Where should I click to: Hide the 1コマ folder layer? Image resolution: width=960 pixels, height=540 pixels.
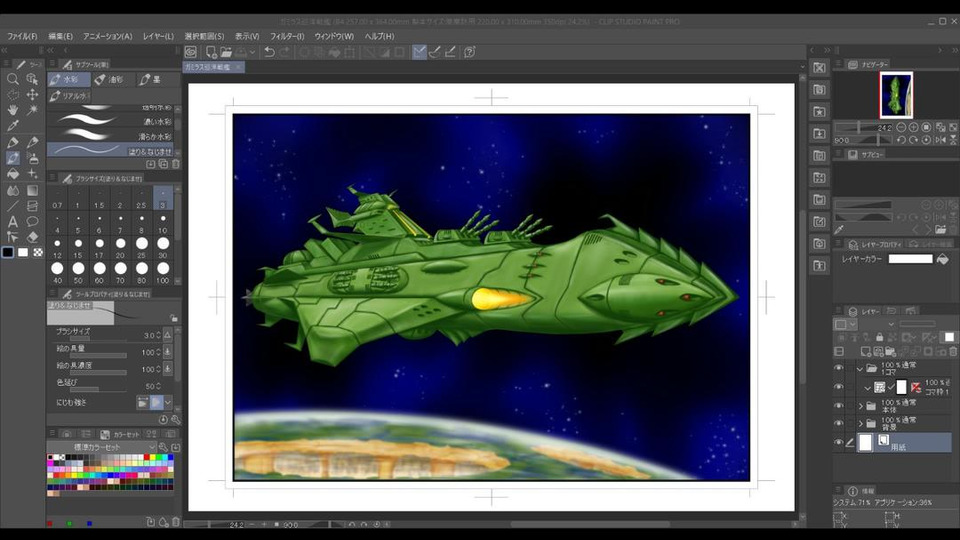point(839,369)
